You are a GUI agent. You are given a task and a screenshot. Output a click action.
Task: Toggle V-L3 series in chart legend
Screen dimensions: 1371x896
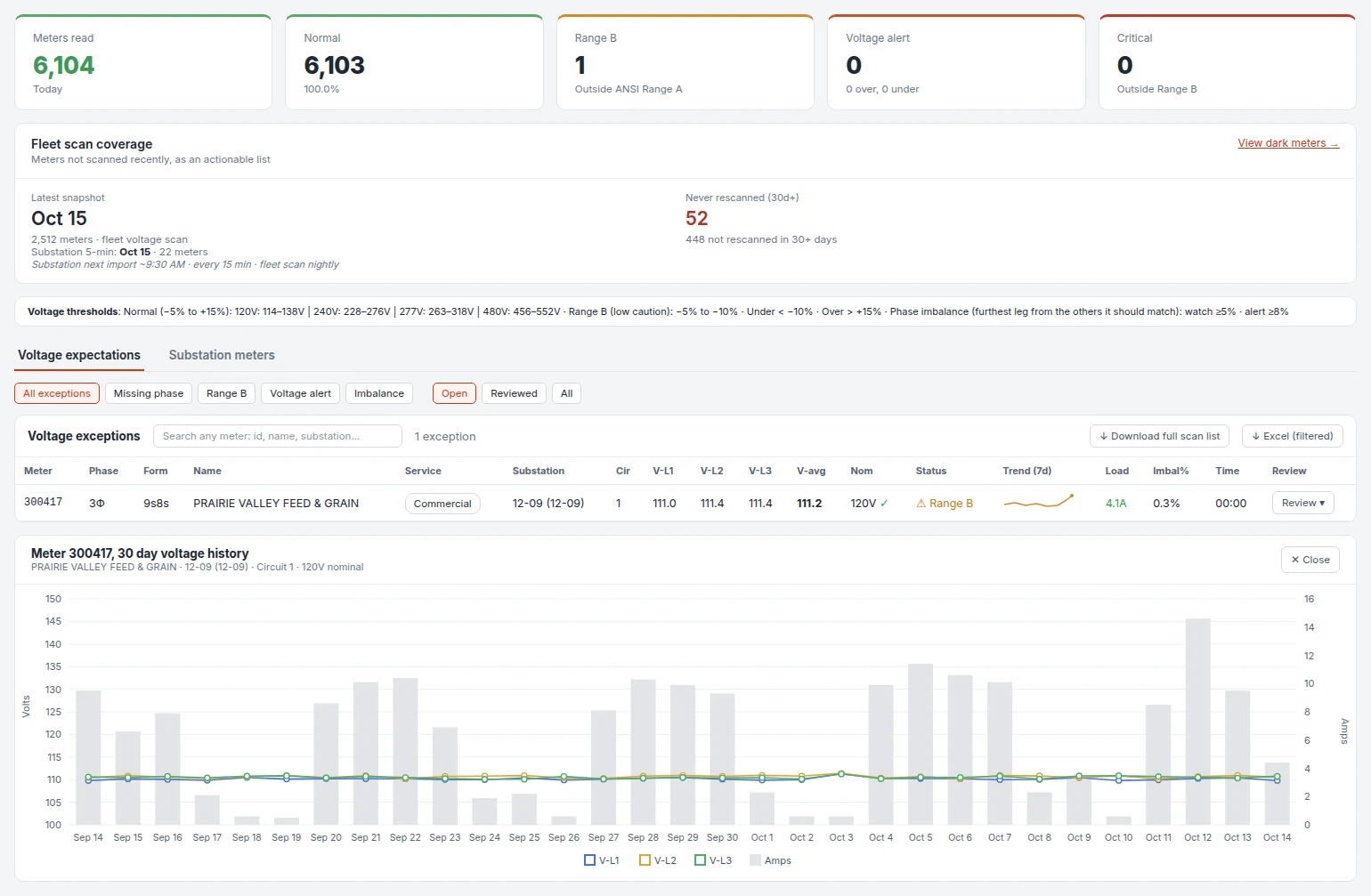(x=713, y=860)
